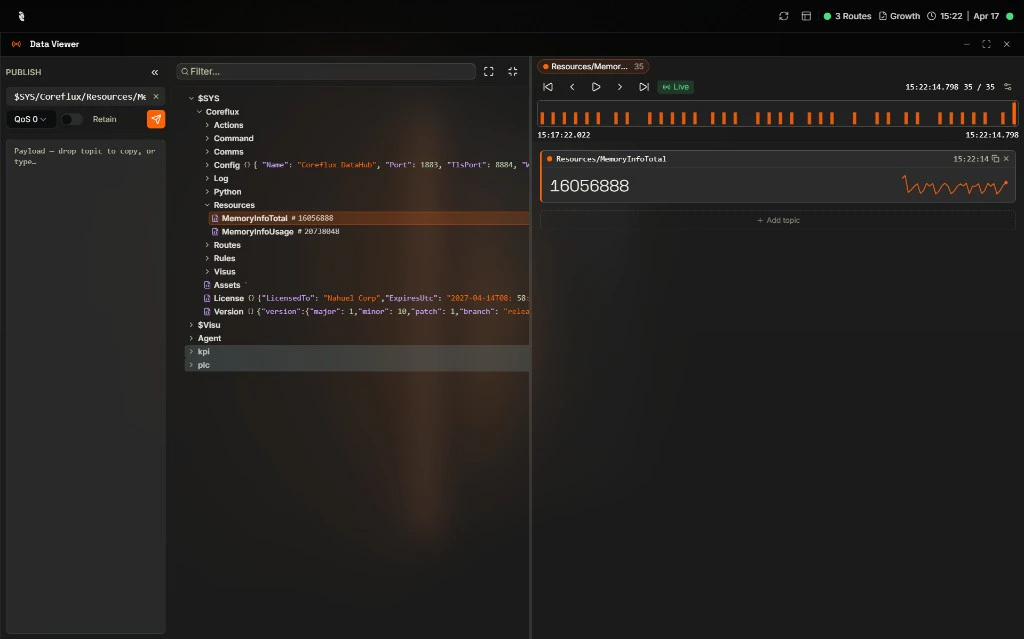The height and width of the screenshot is (639, 1024).
Task: Toggle the Retain switch off or on
Action: [x=70, y=118]
